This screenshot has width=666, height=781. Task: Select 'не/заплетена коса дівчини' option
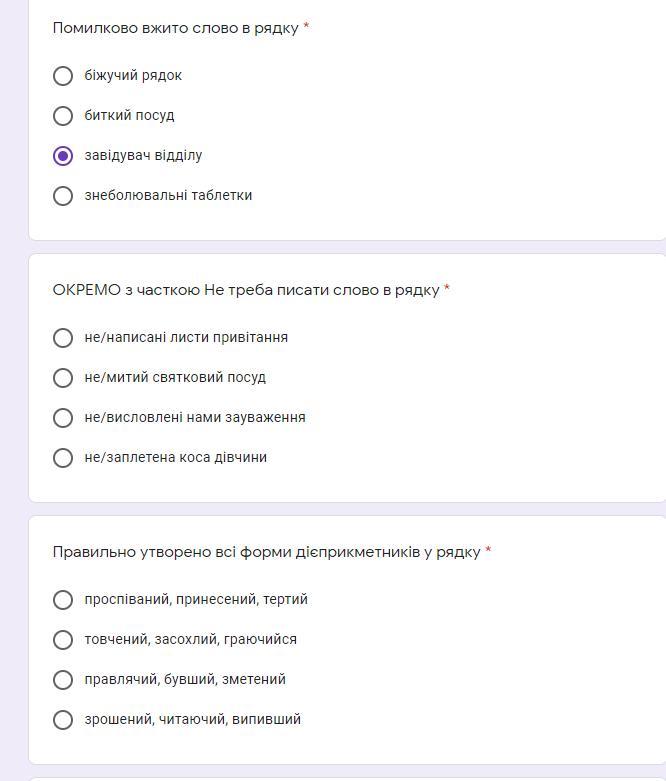[x=63, y=457]
